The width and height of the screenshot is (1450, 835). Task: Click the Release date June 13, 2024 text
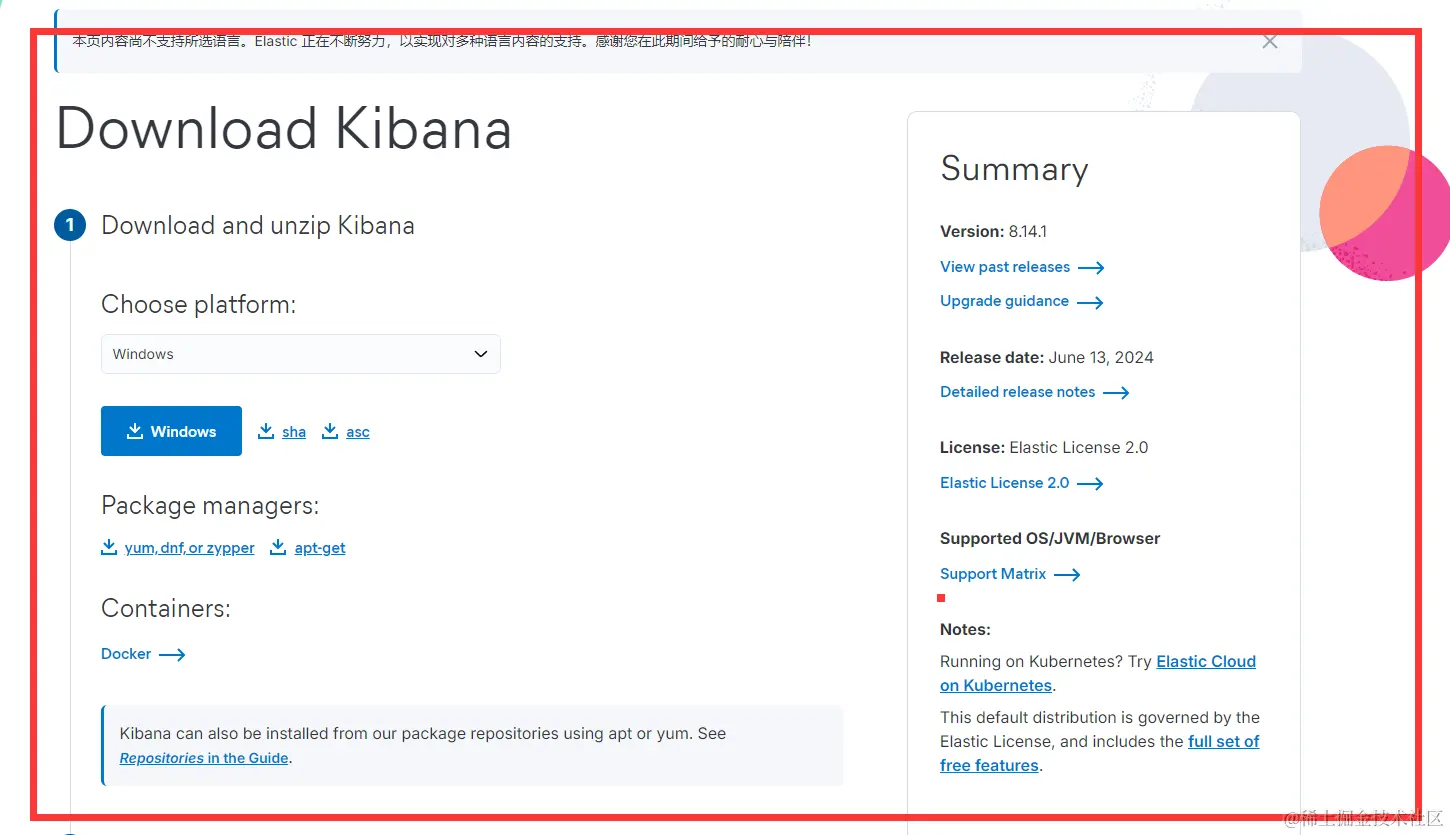tap(1047, 357)
